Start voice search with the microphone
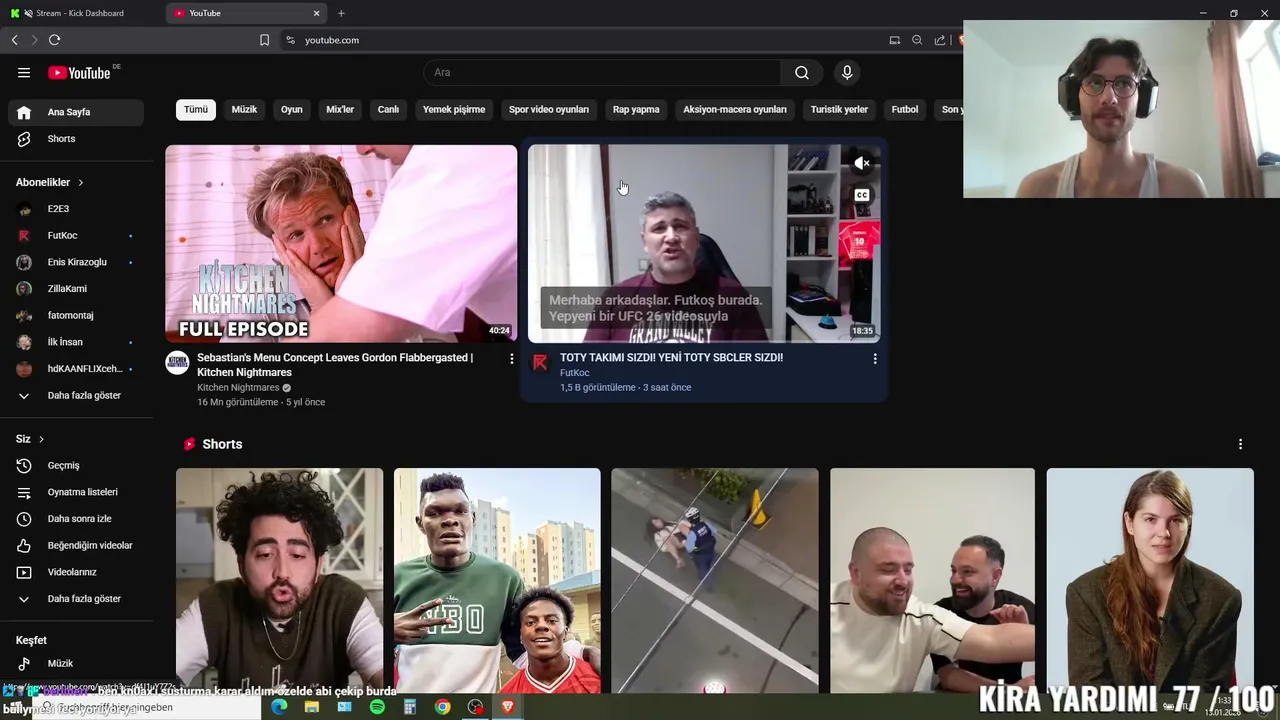 coord(847,72)
